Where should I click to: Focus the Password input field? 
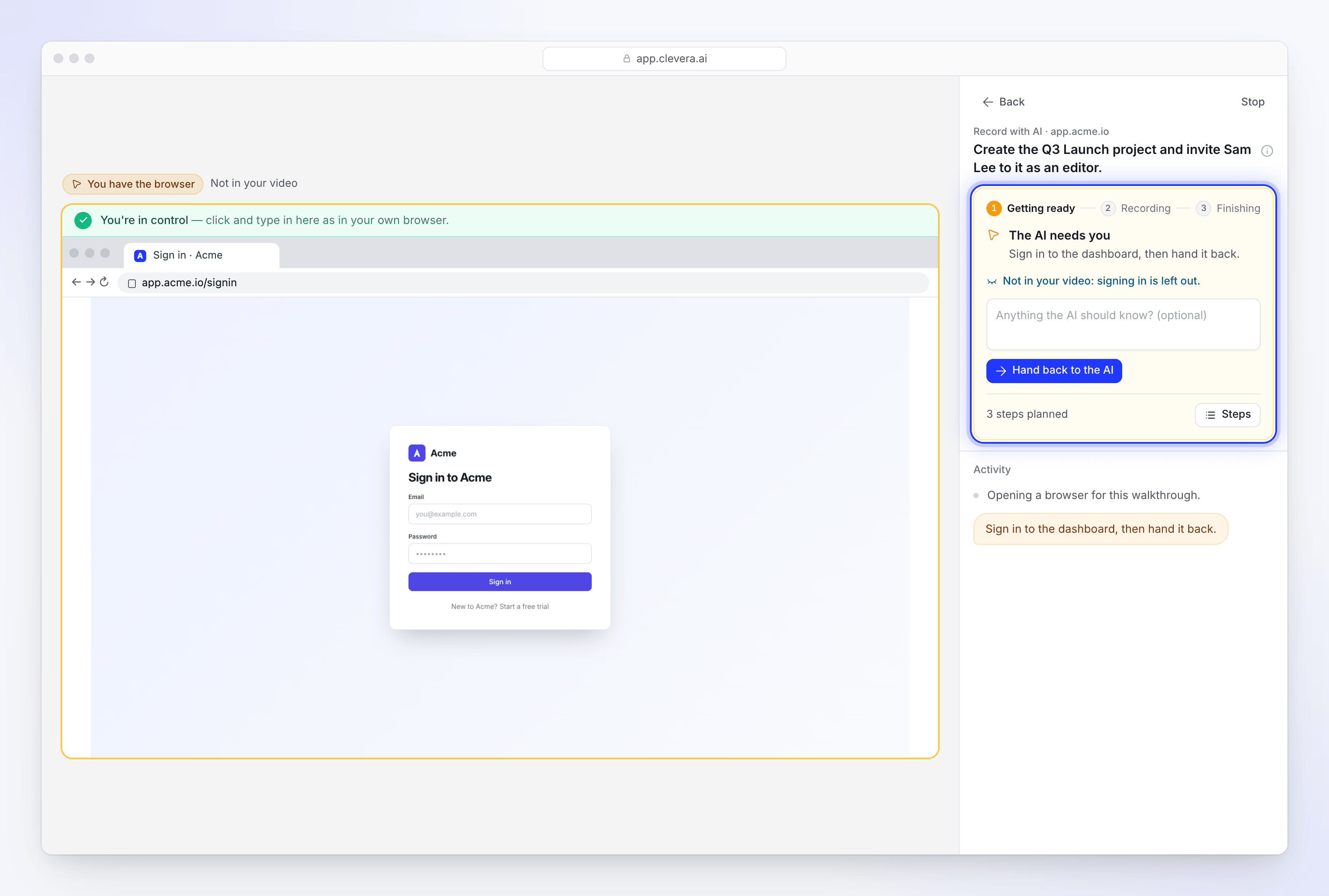tap(500, 554)
